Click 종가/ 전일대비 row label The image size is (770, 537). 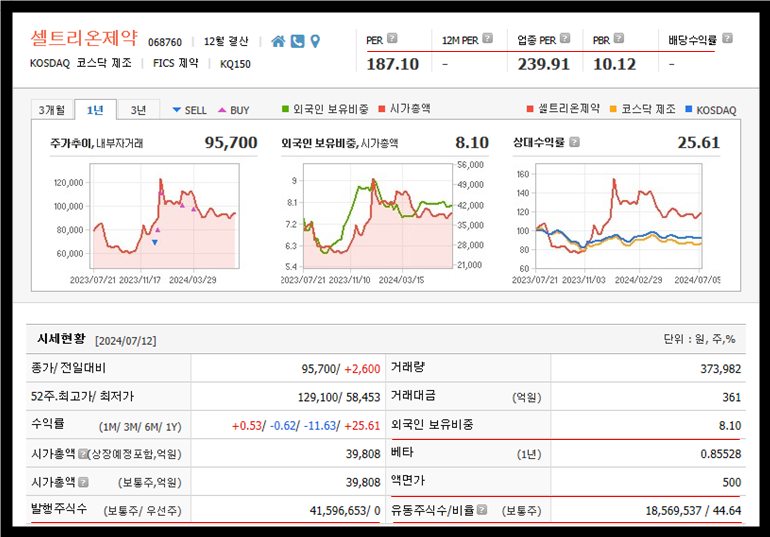pos(68,368)
